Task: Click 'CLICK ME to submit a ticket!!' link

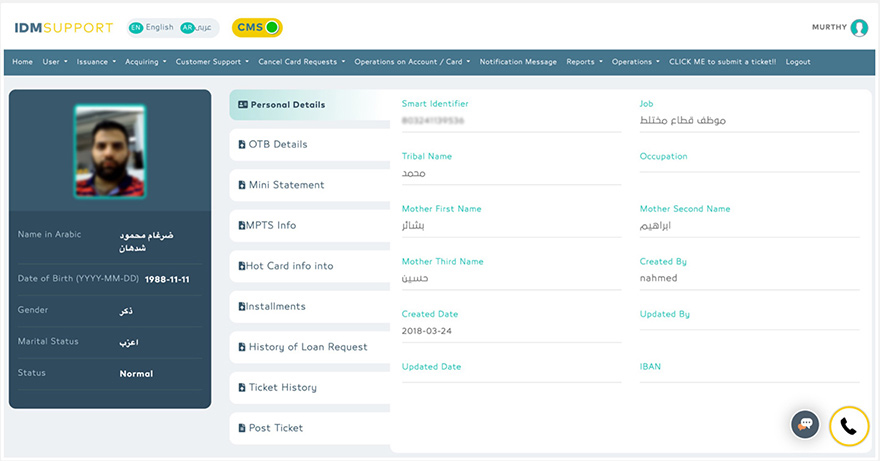Action: [x=722, y=62]
